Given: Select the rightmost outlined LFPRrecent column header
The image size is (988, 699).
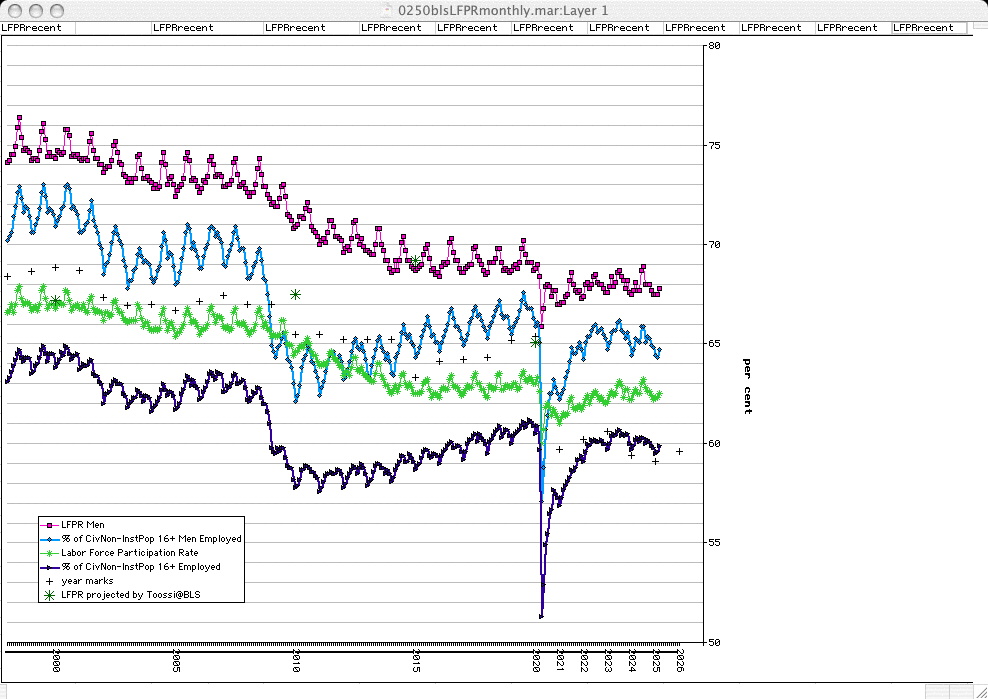Looking at the screenshot, I should click(929, 28).
